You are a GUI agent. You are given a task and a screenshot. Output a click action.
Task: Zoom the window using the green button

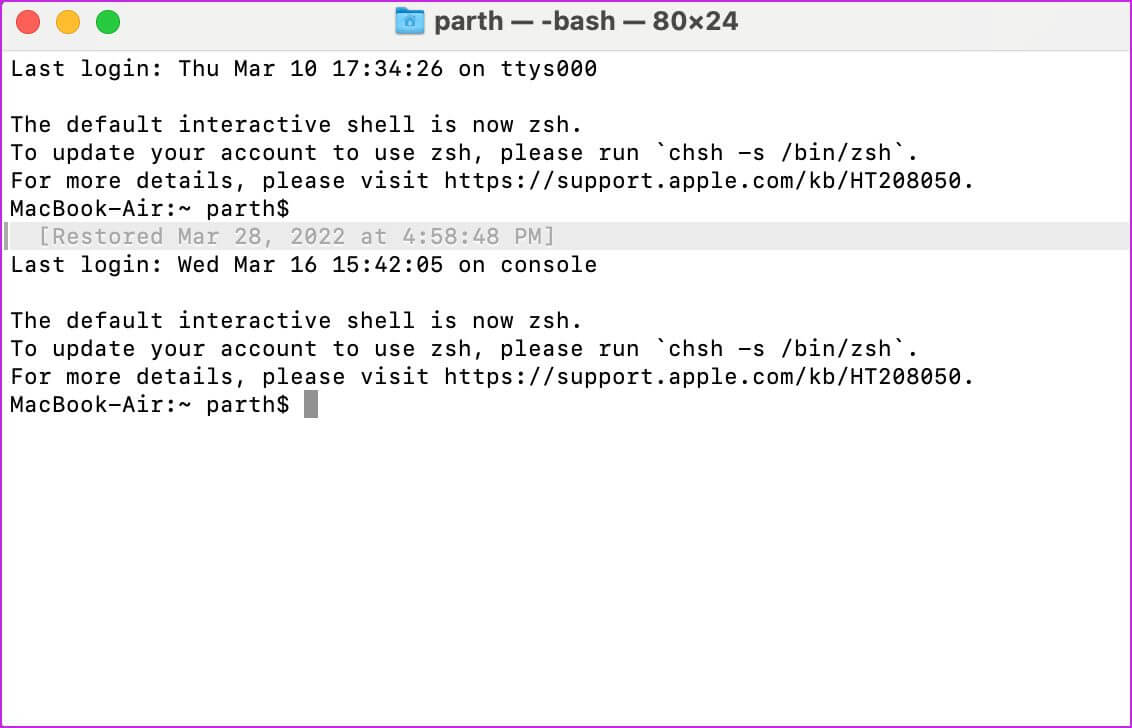tap(107, 21)
